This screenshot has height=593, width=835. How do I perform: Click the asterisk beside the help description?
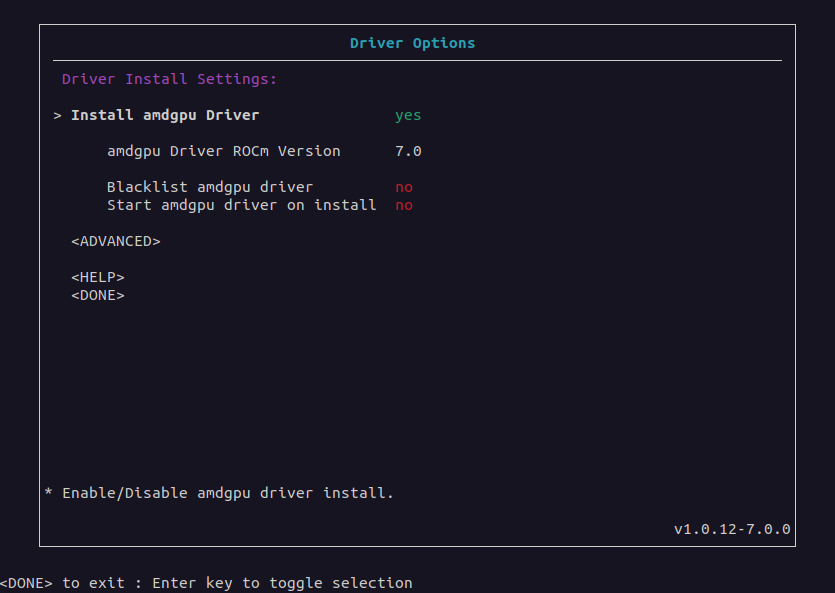point(48,492)
